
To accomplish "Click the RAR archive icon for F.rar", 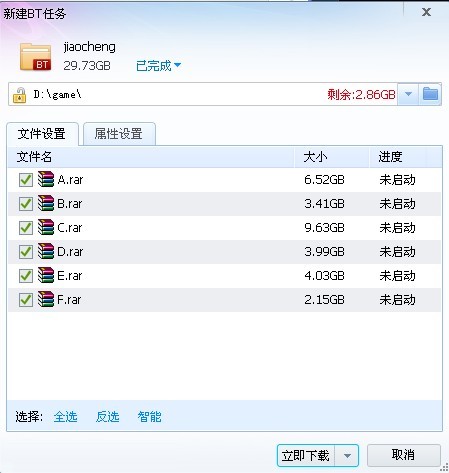I will [46, 299].
